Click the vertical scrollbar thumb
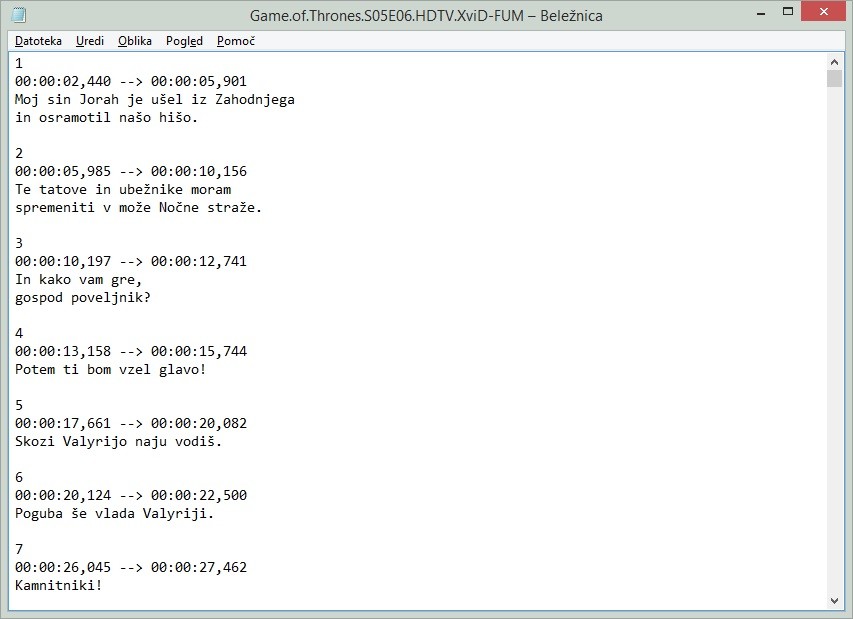 tap(834, 79)
